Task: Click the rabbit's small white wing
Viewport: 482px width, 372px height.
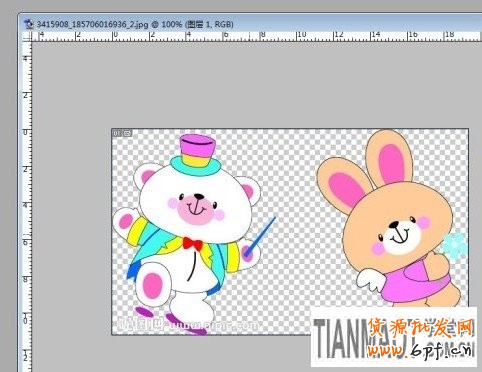Action: click(371, 278)
